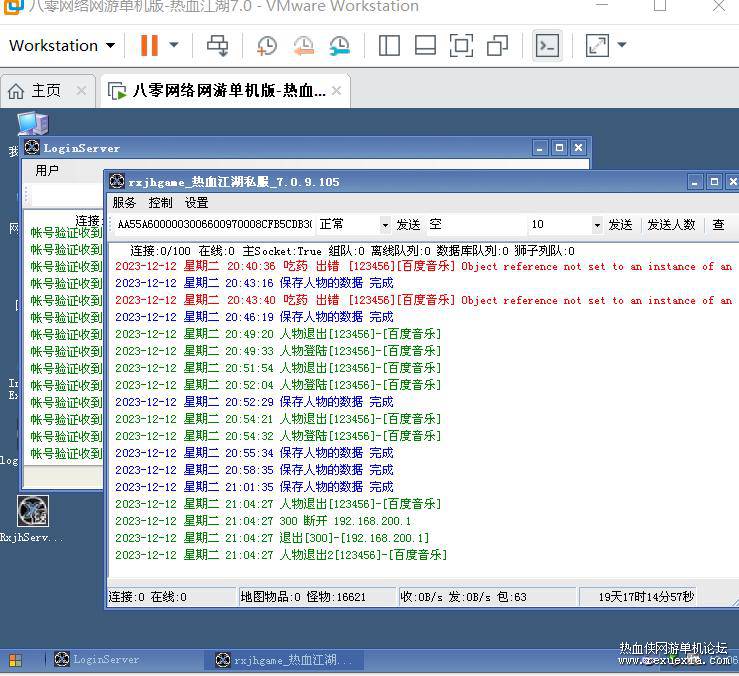Viewport: 739px width, 676px height.
Task: Click the 查 button
Action: 718,224
